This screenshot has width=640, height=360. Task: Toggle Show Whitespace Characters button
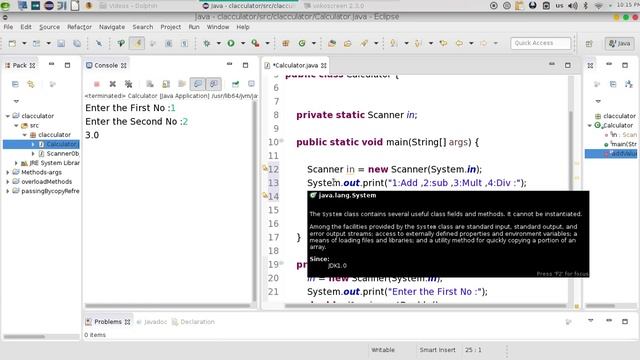184,43
